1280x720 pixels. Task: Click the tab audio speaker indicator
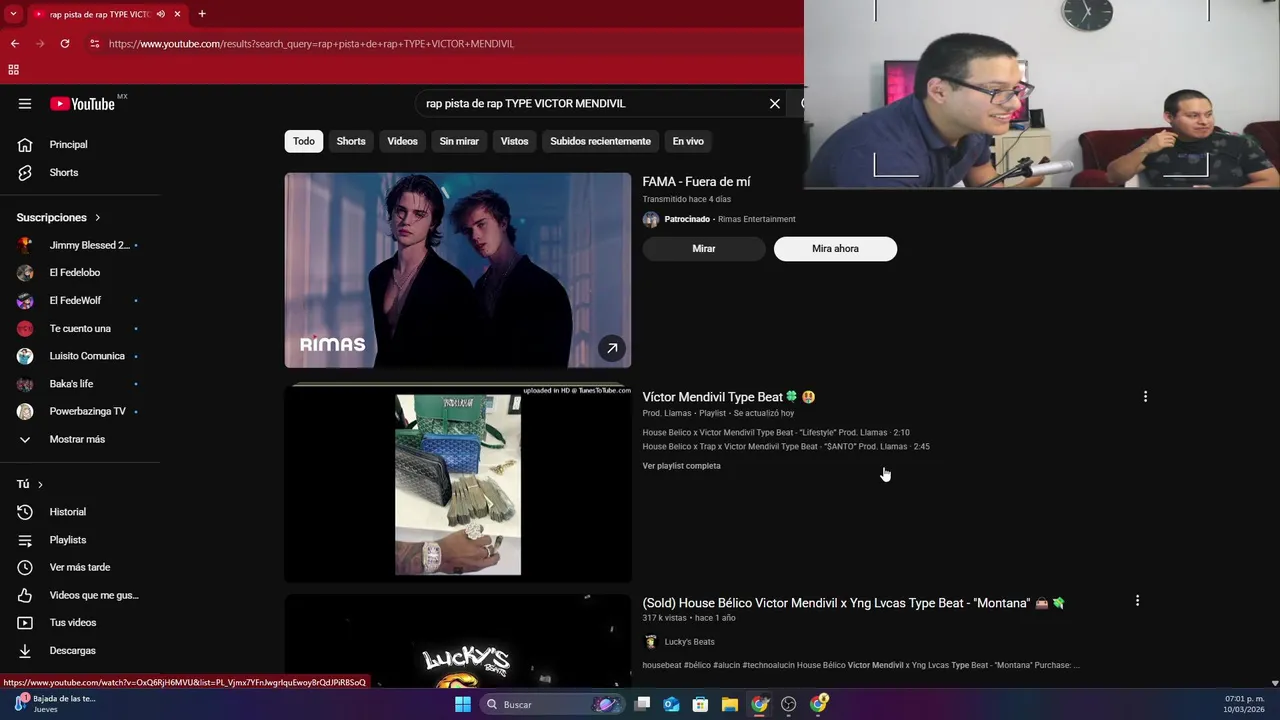(x=161, y=14)
